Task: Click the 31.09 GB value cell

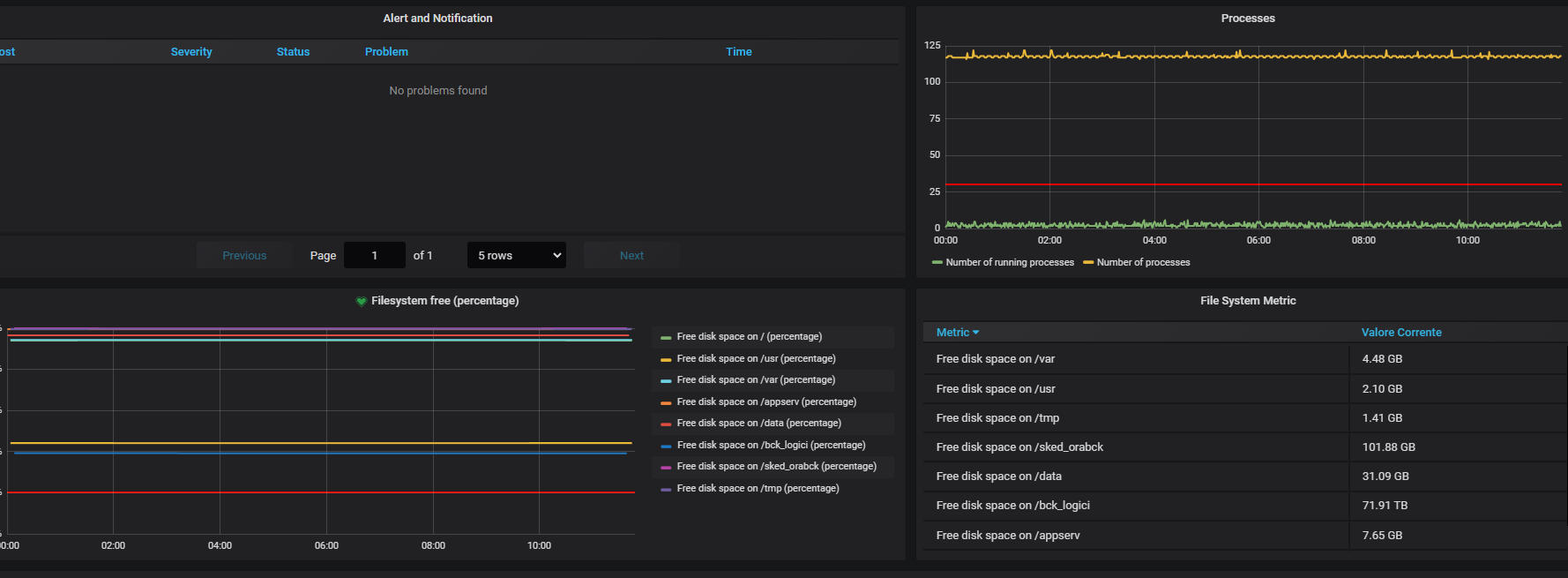Action: point(1458,477)
